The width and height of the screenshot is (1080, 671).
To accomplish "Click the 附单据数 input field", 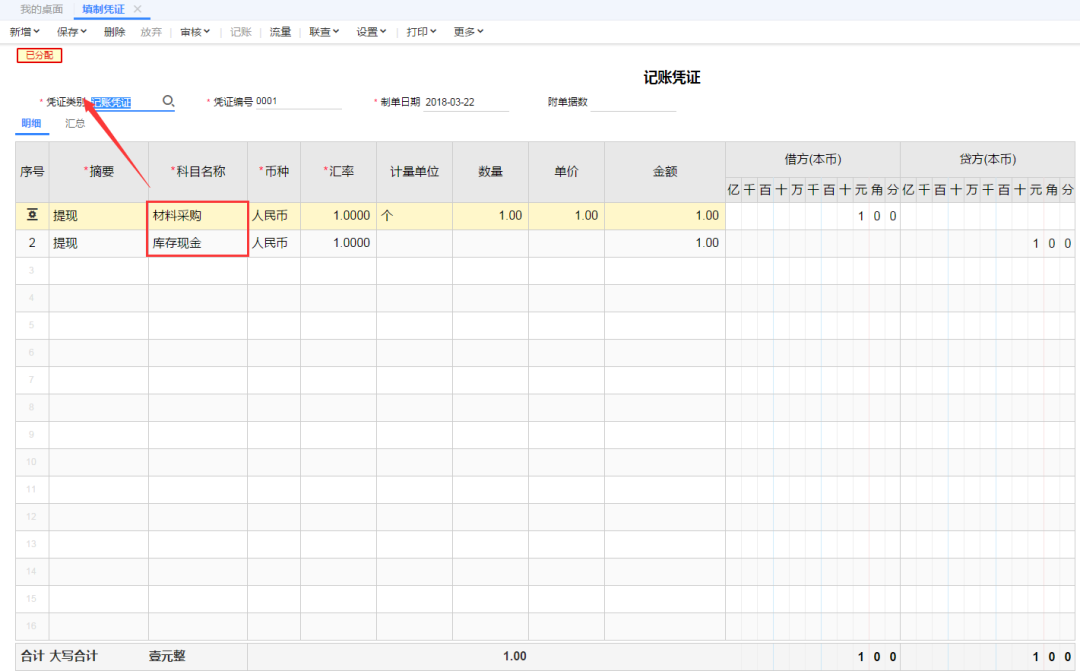I will 633,102.
